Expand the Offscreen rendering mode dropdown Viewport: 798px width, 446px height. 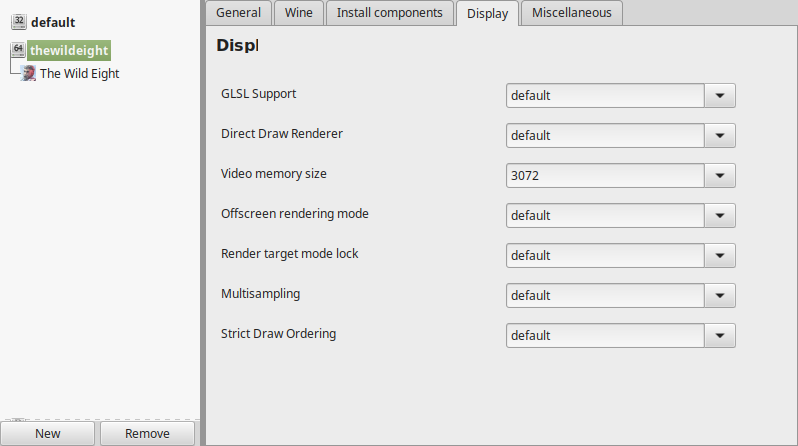tap(720, 215)
